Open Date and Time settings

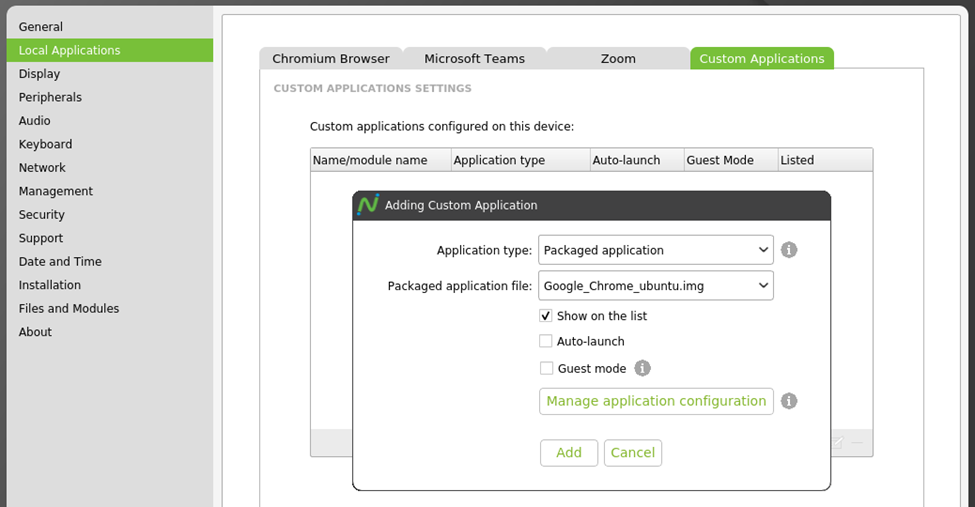click(109, 261)
